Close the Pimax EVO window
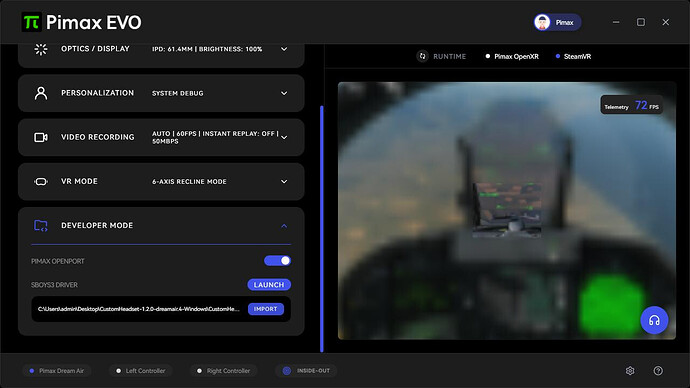 (x=665, y=22)
